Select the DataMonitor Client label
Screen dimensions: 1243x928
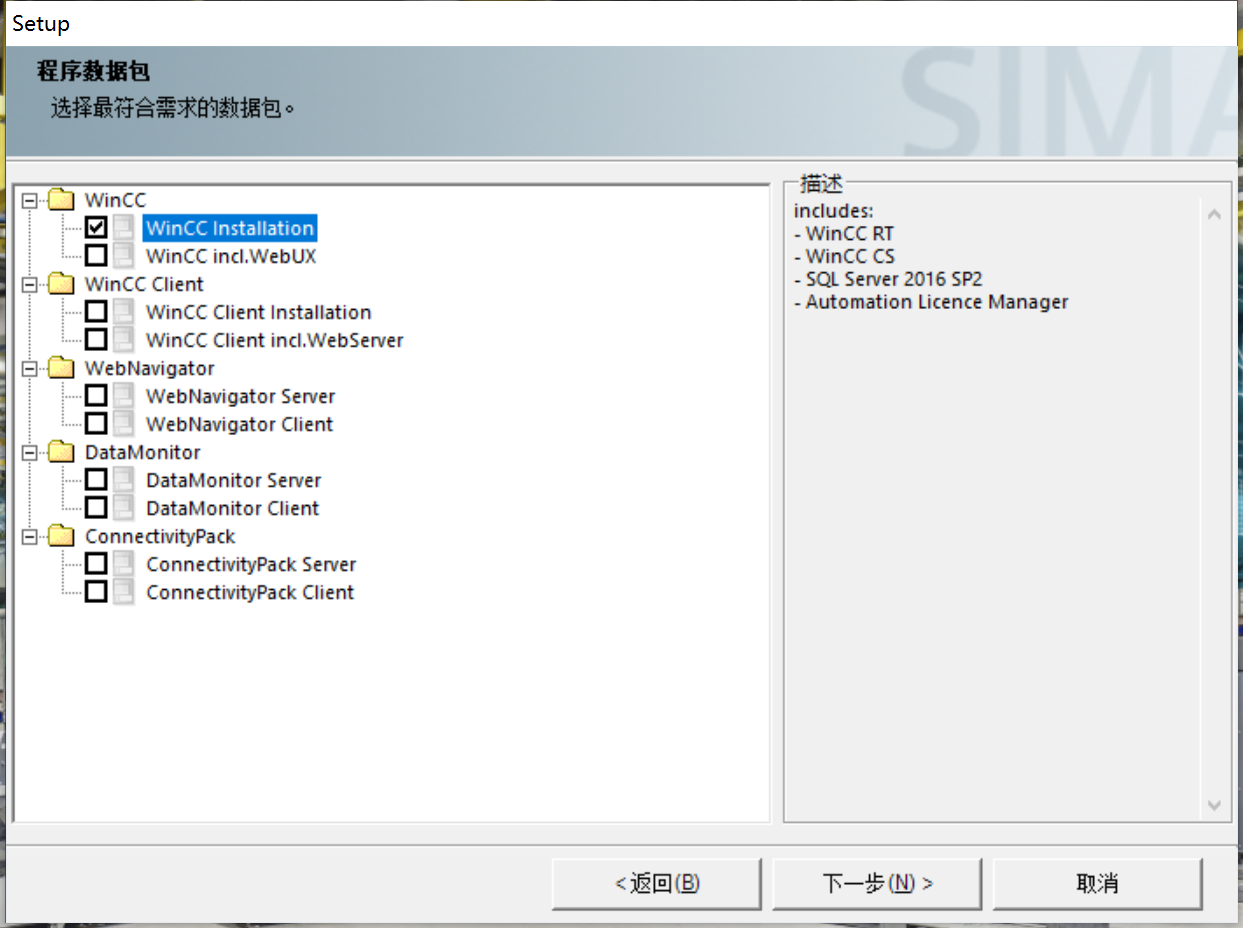pyautogui.click(x=232, y=508)
